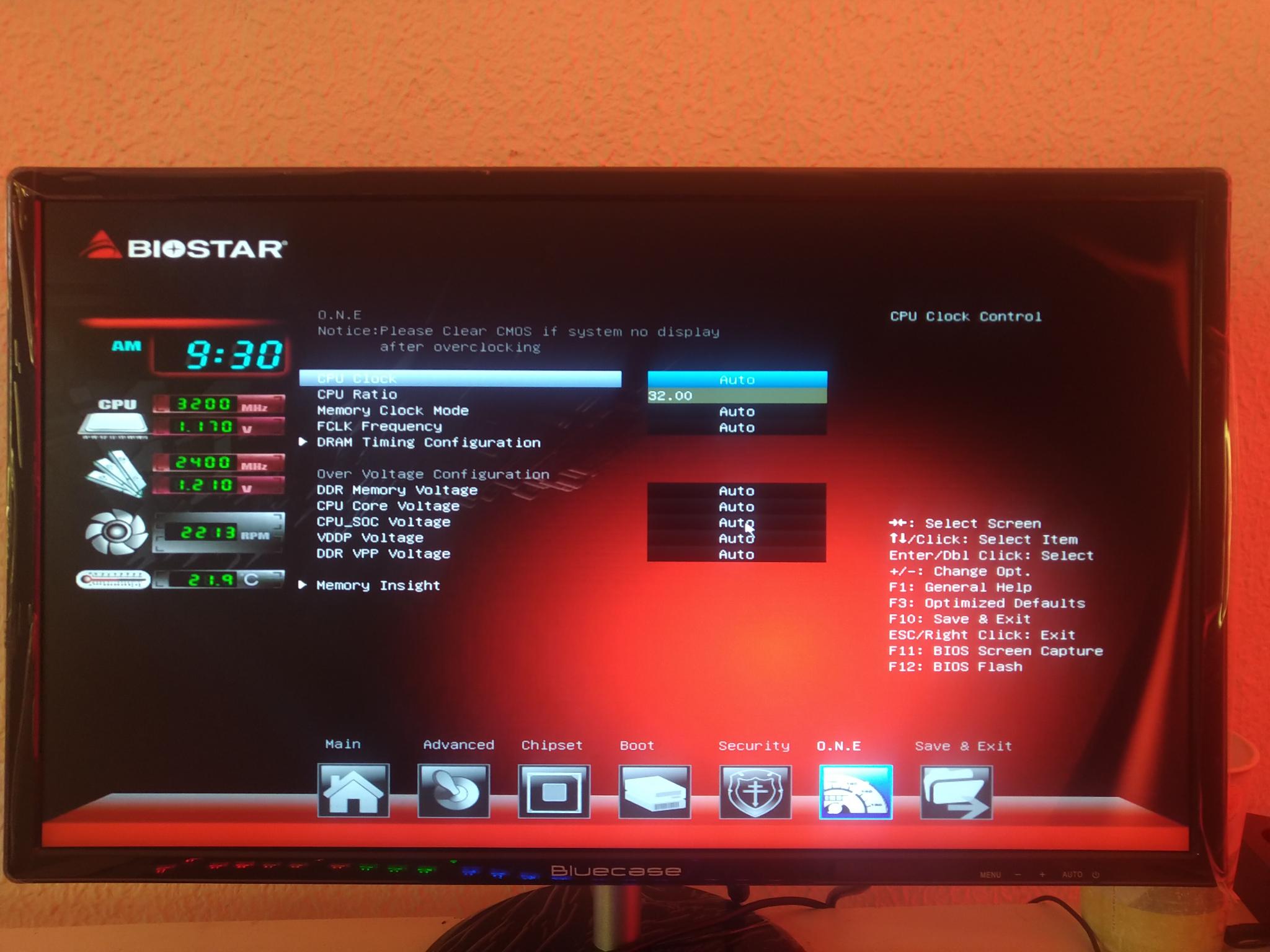Open DDR VPP Voltage Auto dropdown
Viewport: 1270px width, 952px height.
click(737, 555)
